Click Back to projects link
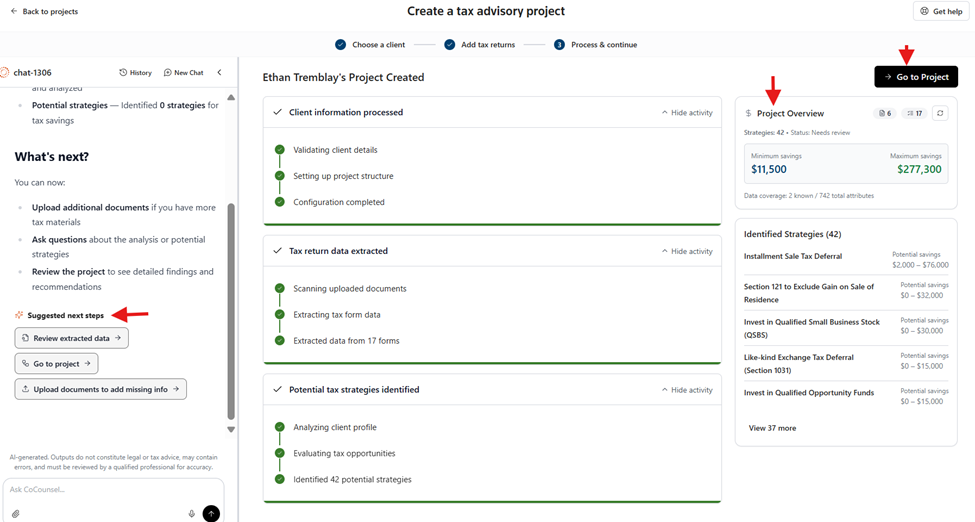Image resolution: width=975 pixels, height=522 pixels. pos(44,12)
